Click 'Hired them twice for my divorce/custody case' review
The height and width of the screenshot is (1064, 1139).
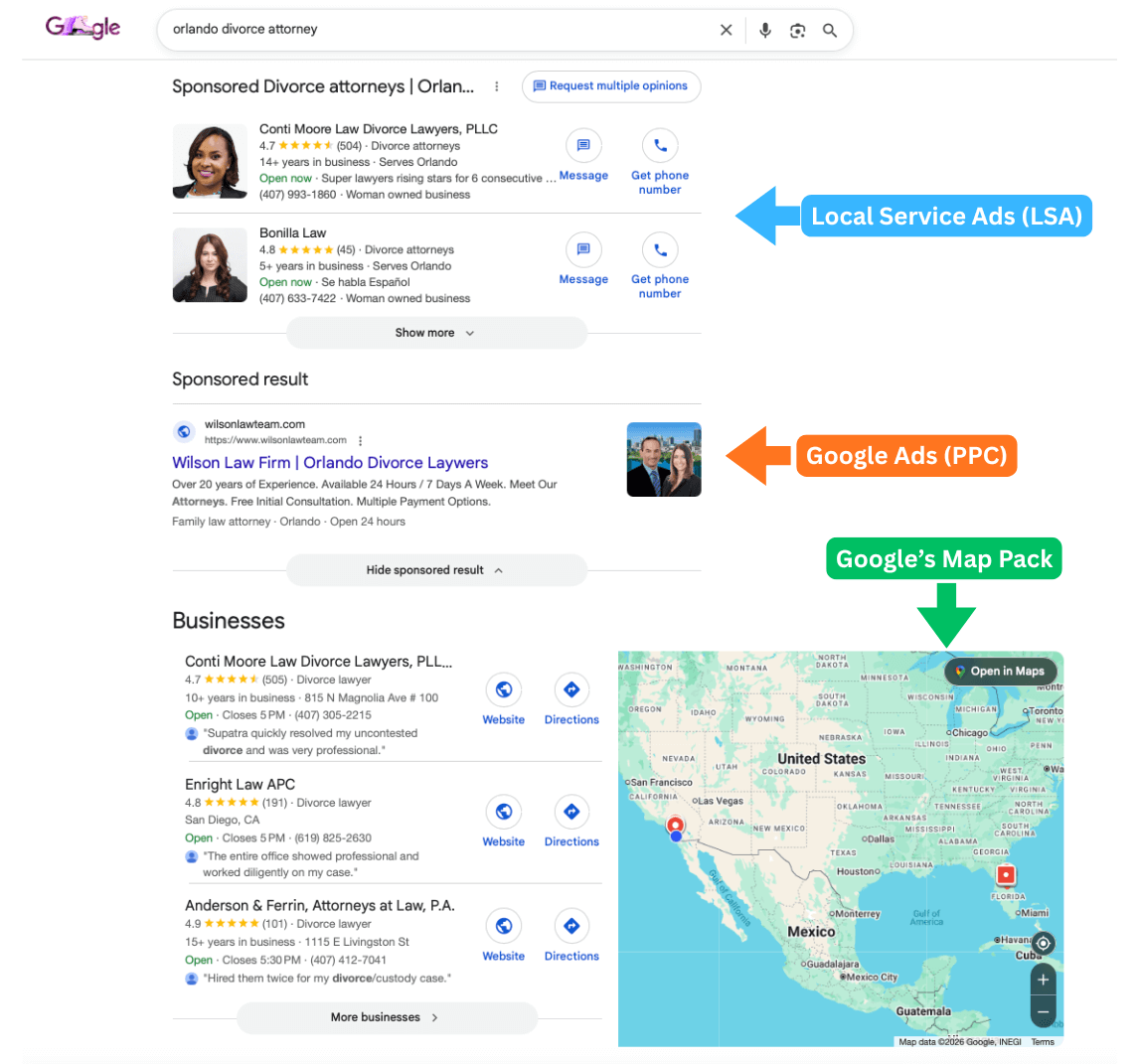click(x=327, y=979)
